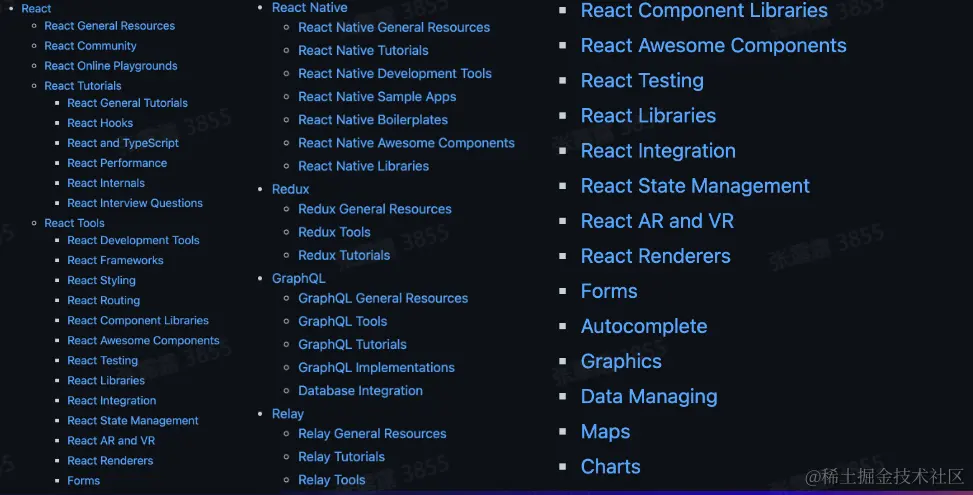This screenshot has width=973, height=495.
Task: Open the GraphQL Implementations link
Action: pyautogui.click(x=376, y=368)
